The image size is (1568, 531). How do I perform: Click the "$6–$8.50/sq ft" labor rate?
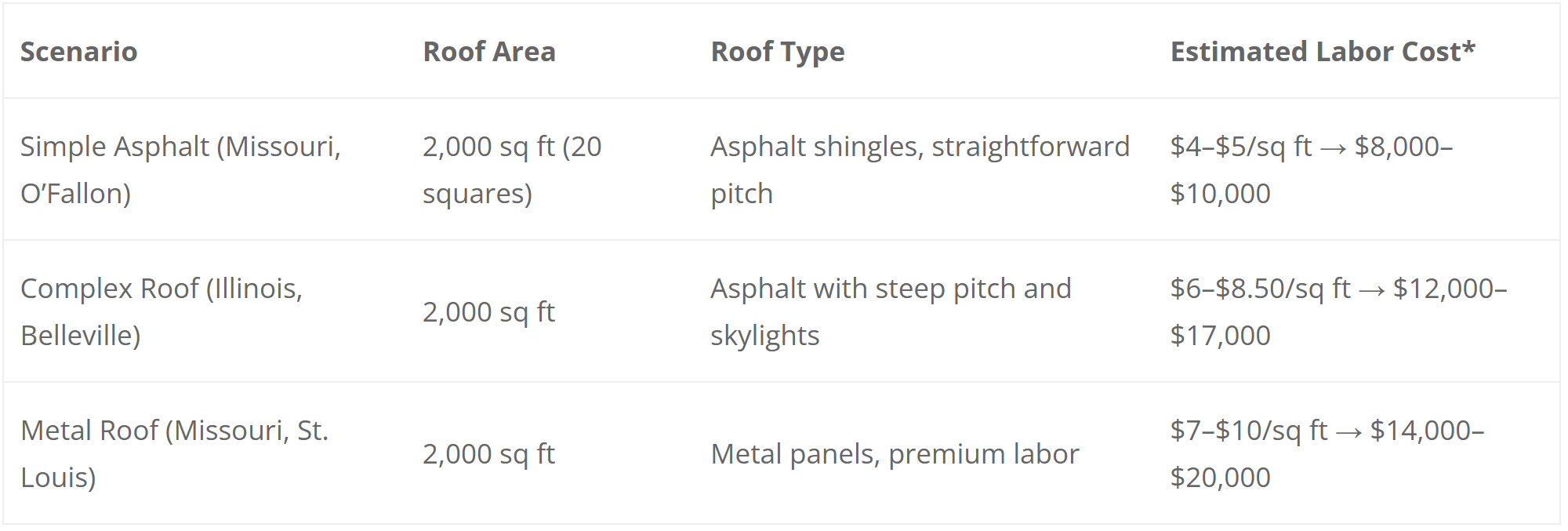(1260, 289)
